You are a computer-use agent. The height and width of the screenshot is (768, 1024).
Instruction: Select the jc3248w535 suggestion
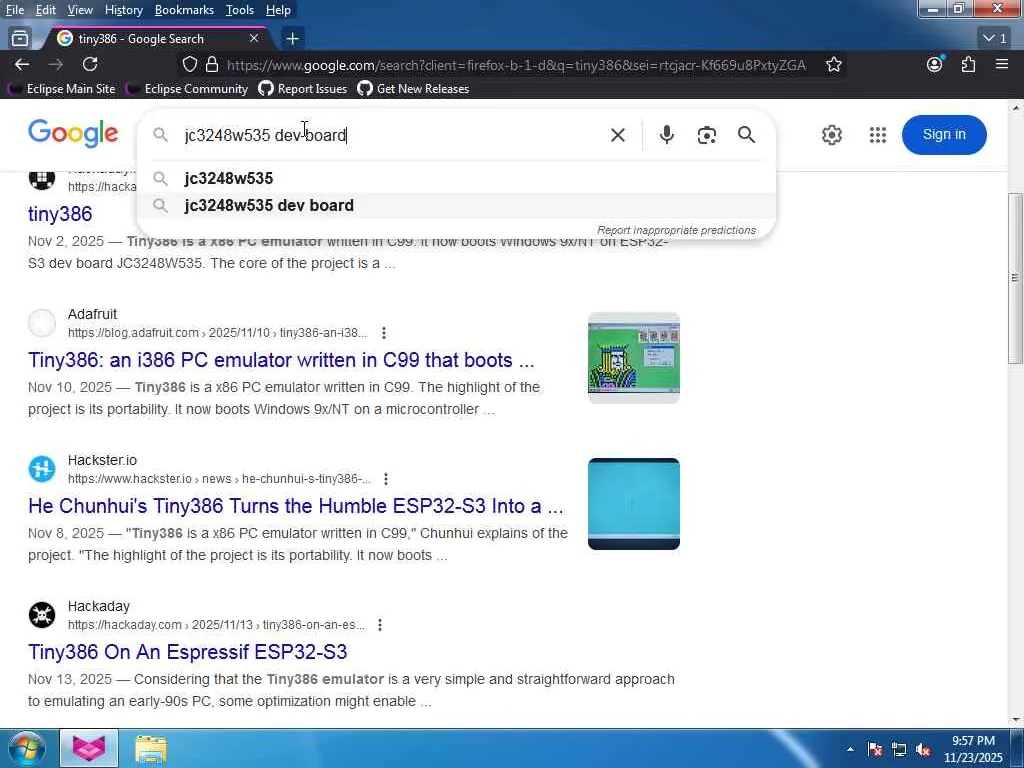pos(456,178)
